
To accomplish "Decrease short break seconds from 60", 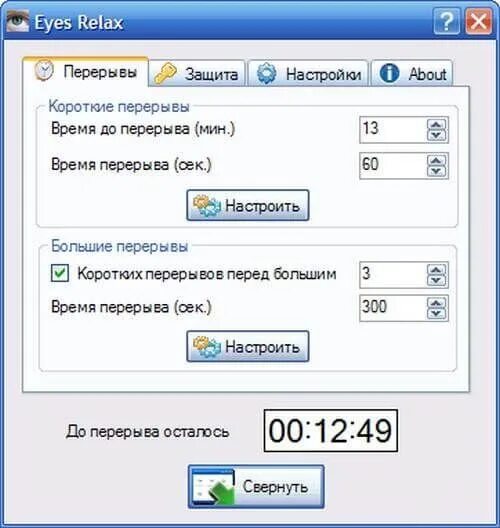I will point(436,171).
